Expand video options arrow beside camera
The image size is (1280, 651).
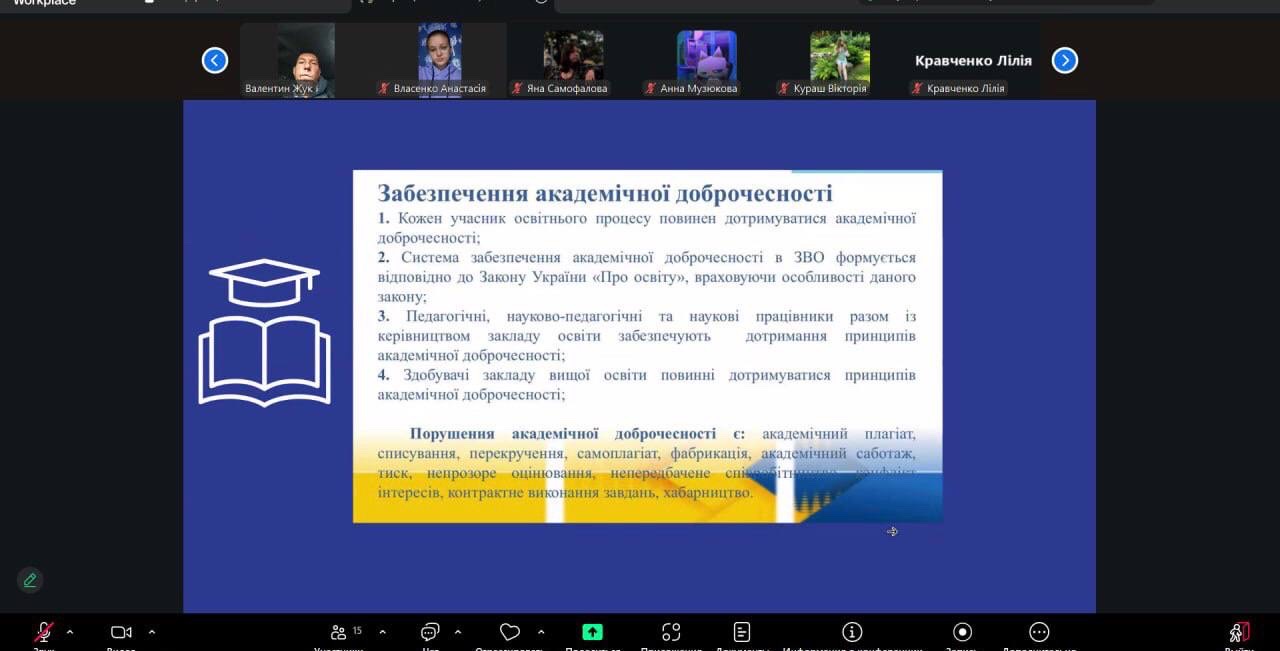click(152, 632)
